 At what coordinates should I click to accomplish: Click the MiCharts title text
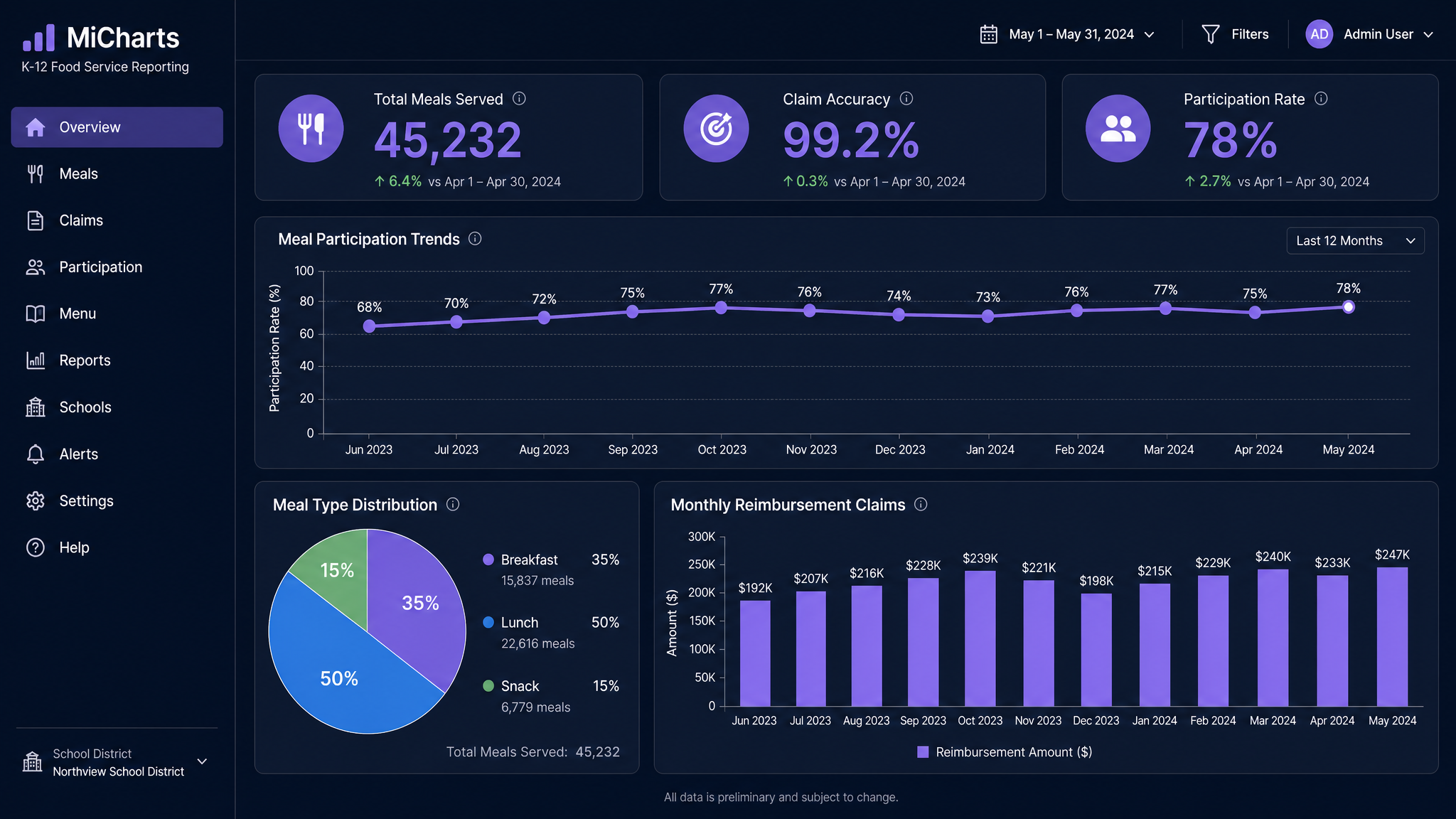coord(123,38)
